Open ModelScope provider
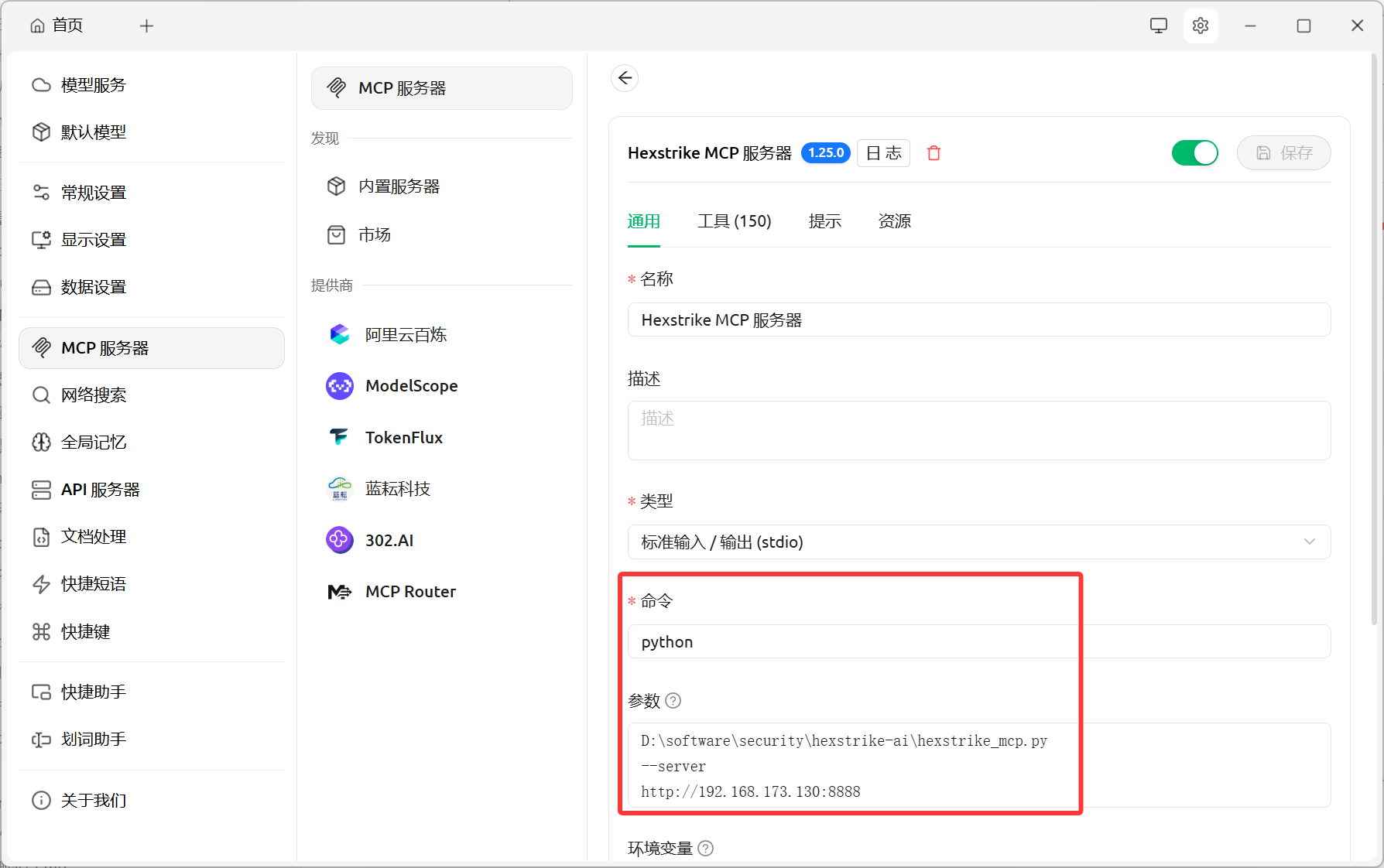Viewport: 1384px width, 868px height. pyautogui.click(x=411, y=386)
